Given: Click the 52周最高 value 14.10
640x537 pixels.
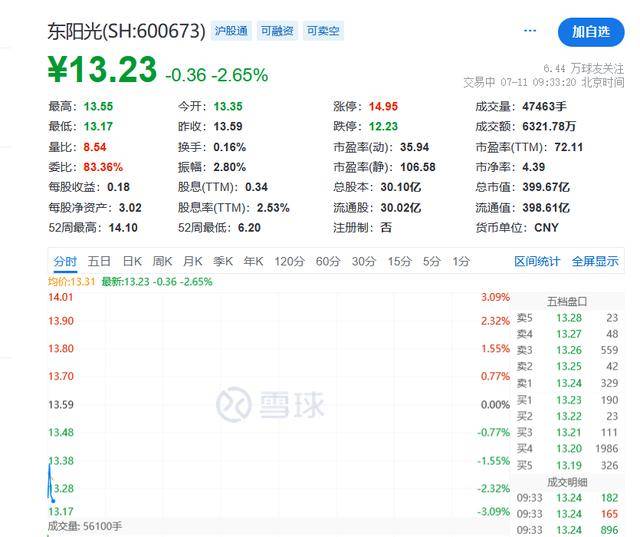Looking at the screenshot, I should [123, 228].
